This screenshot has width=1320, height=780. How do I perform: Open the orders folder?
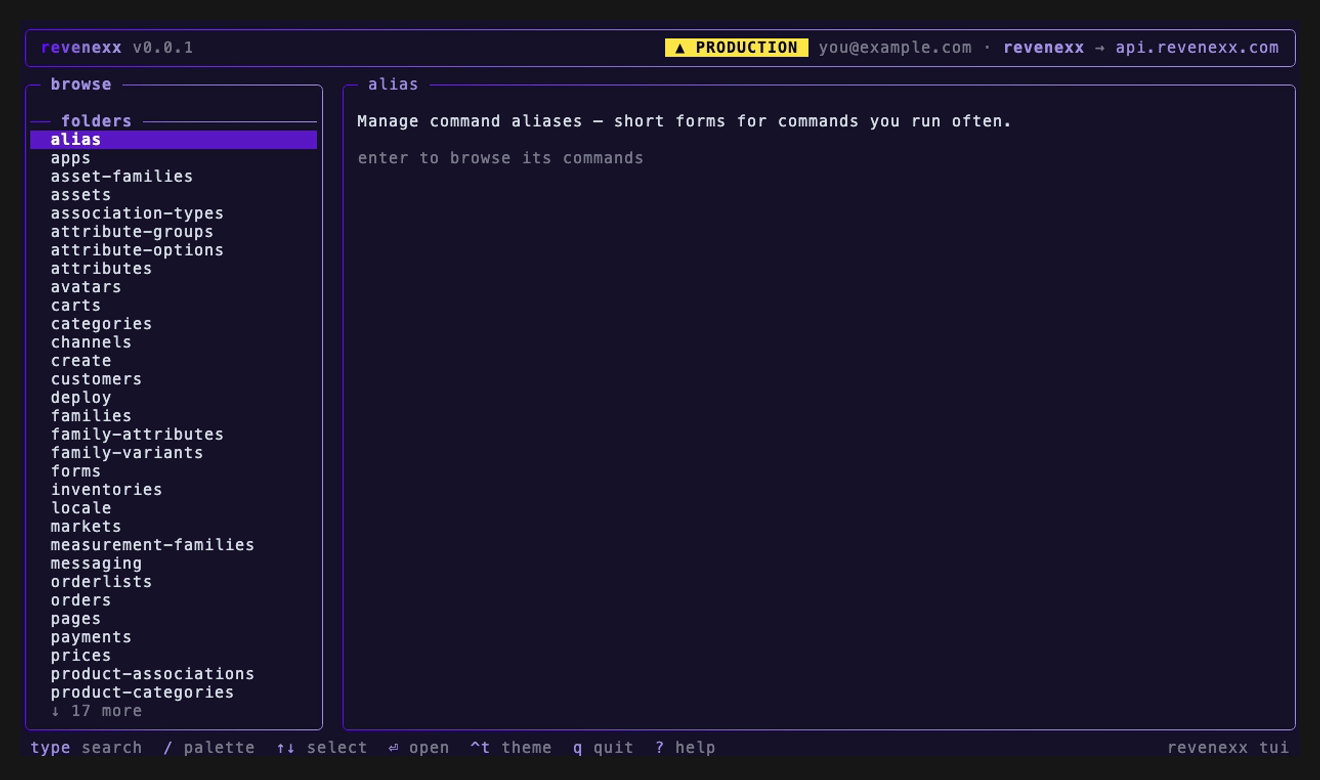(x=173, y=600)
